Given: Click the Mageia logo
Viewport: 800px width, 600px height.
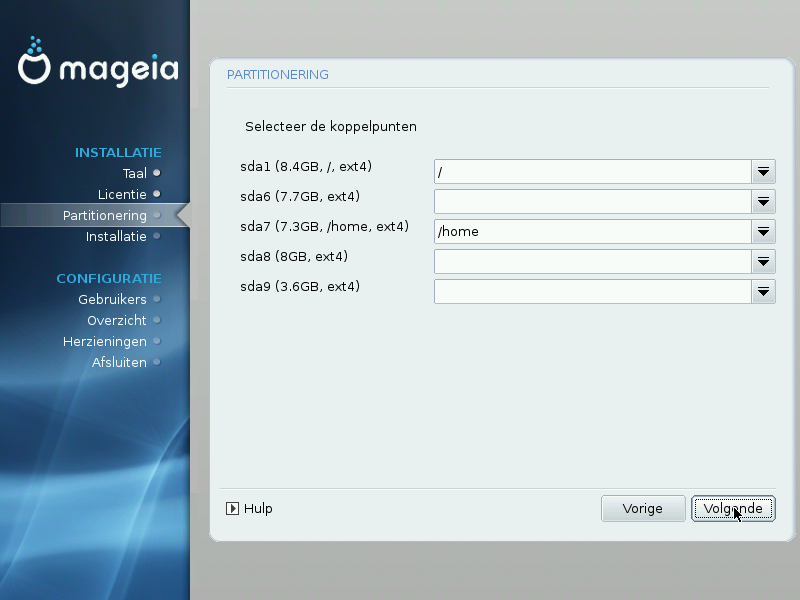Looking at the screenshot, I should click(x=98, y=62).
